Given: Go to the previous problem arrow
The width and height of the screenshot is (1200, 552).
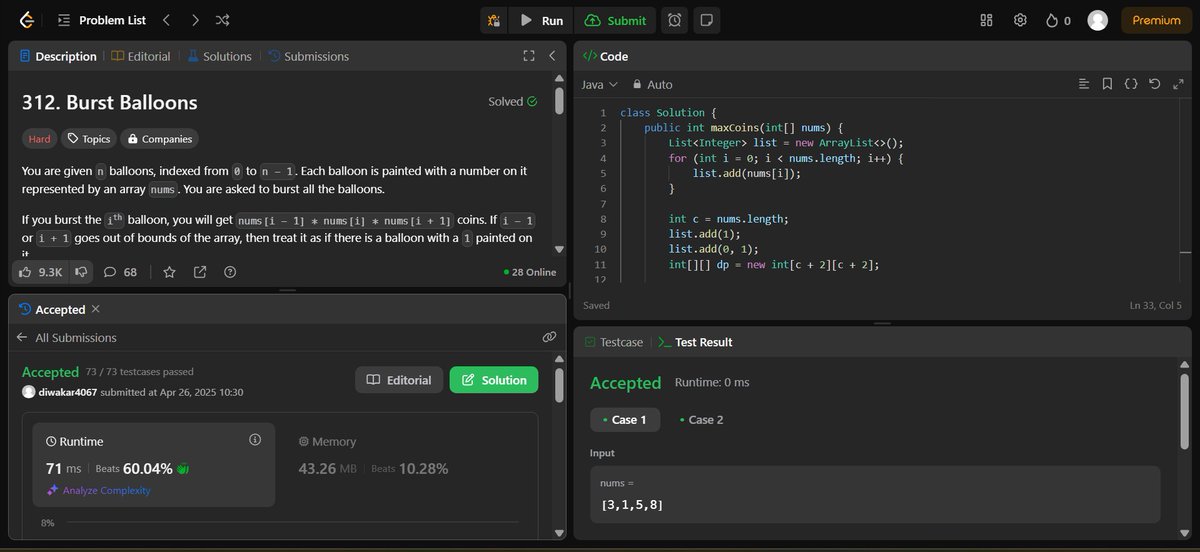Looking at the screenshot, I should (x=166, y=20).
